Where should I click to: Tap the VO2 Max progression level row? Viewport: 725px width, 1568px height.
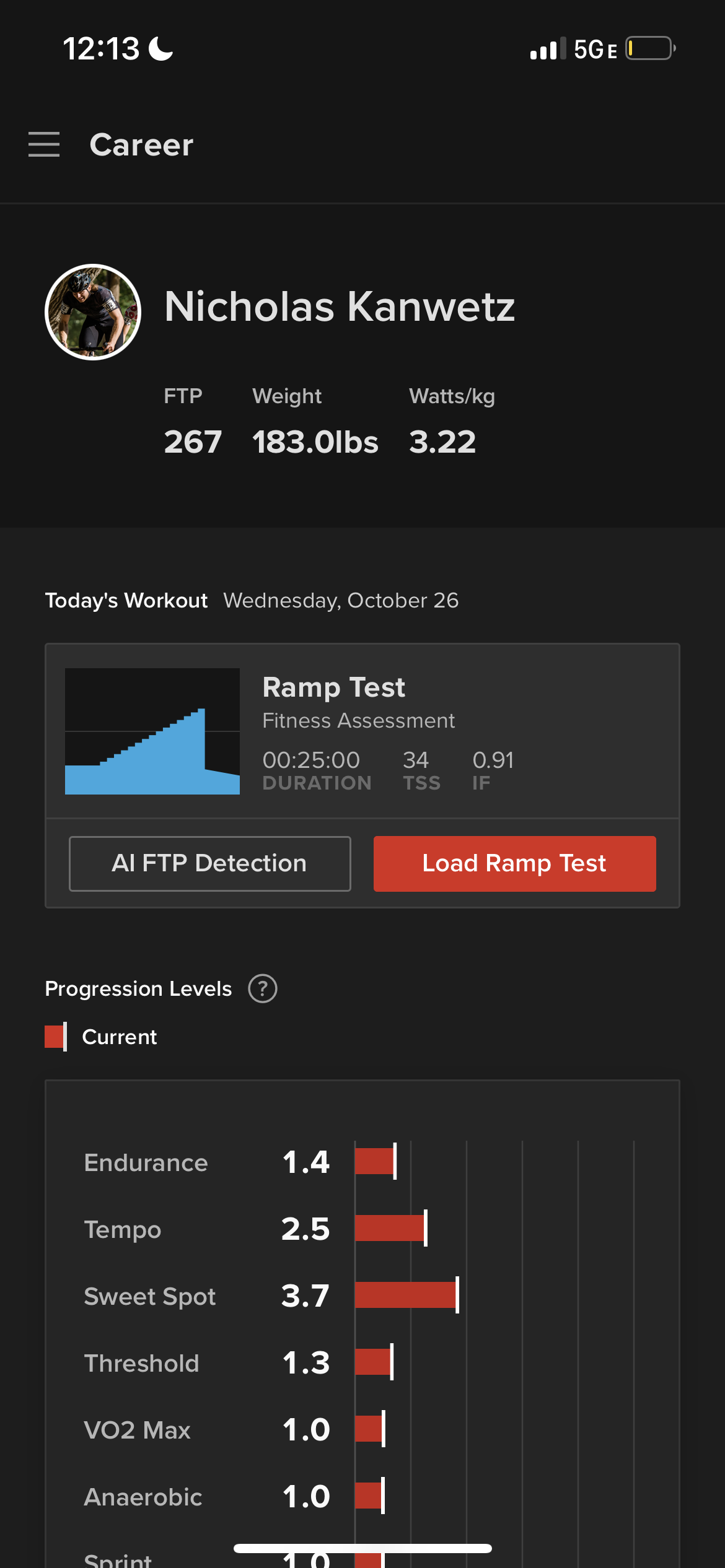tap(362, 1429)
